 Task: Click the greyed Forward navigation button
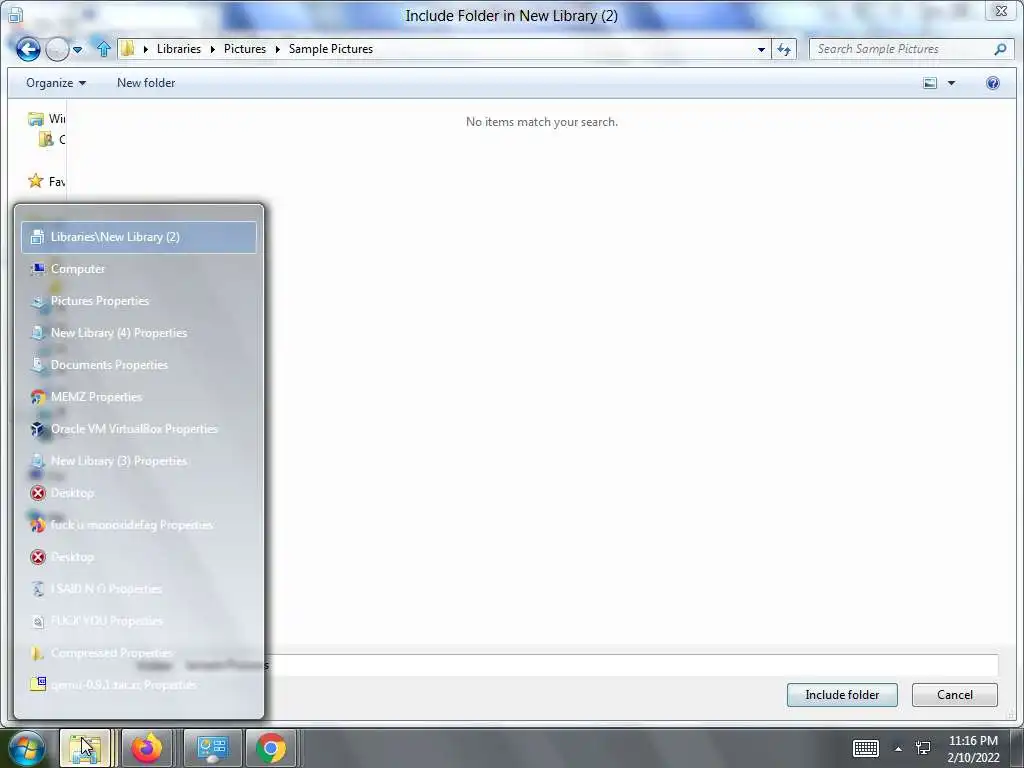(x=57, y=49)
